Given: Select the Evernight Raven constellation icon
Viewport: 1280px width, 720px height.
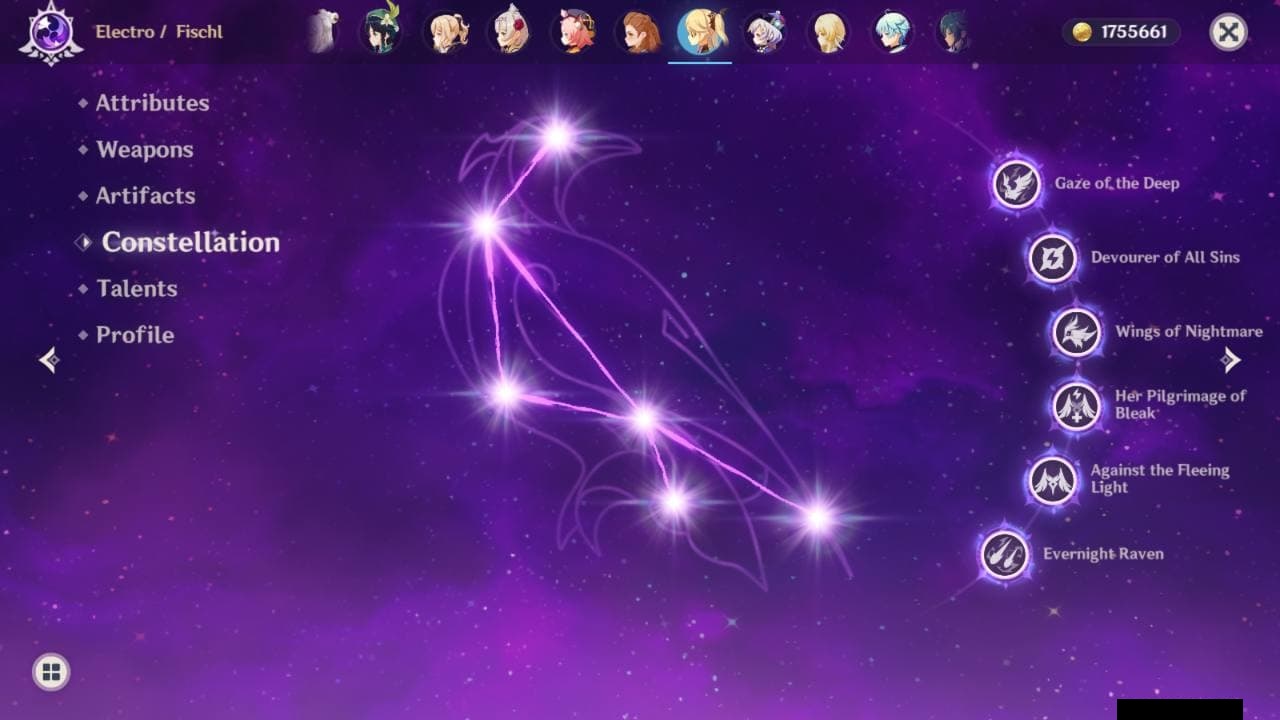Looking at the screenshot, I should [x=1005, y=554].
